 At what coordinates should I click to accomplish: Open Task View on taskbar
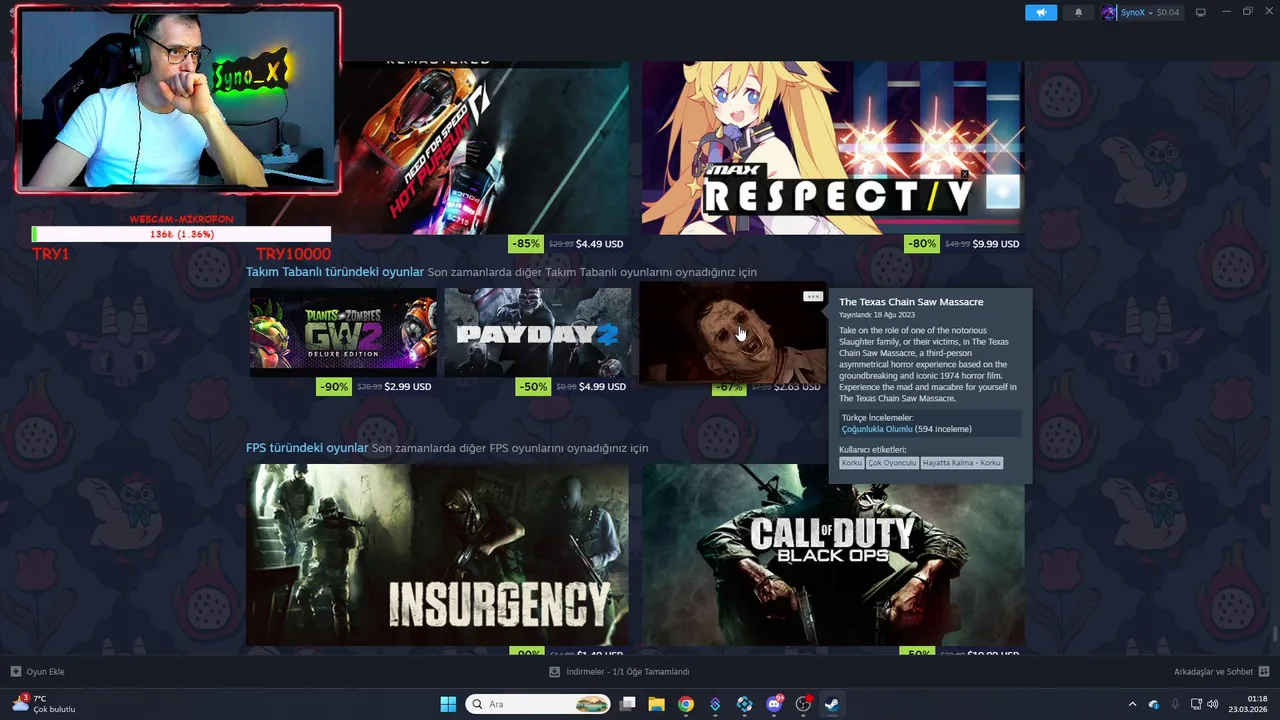(x=628, y=704)
